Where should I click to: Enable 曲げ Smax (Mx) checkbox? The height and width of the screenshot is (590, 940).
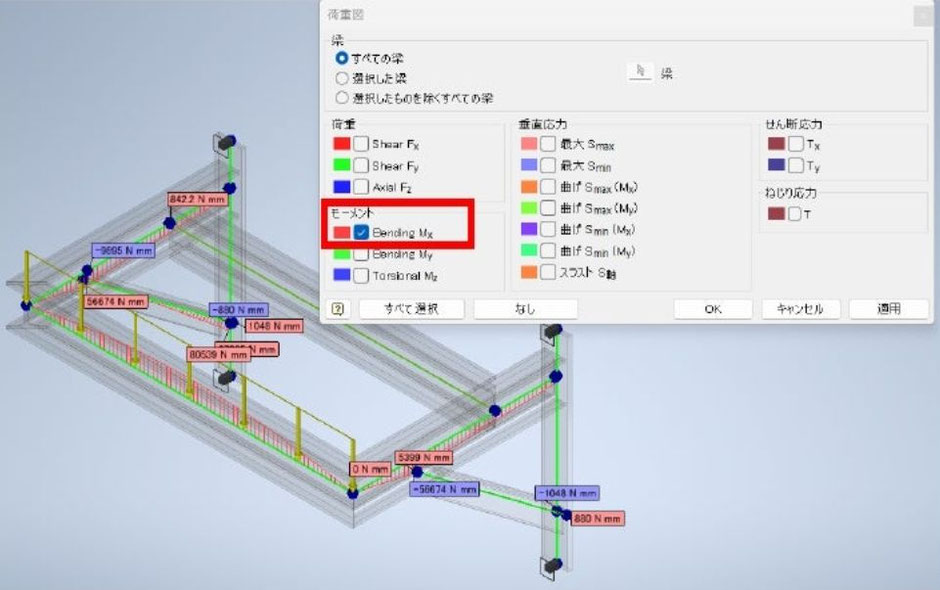pyautogui.click(x=548, y=186)
